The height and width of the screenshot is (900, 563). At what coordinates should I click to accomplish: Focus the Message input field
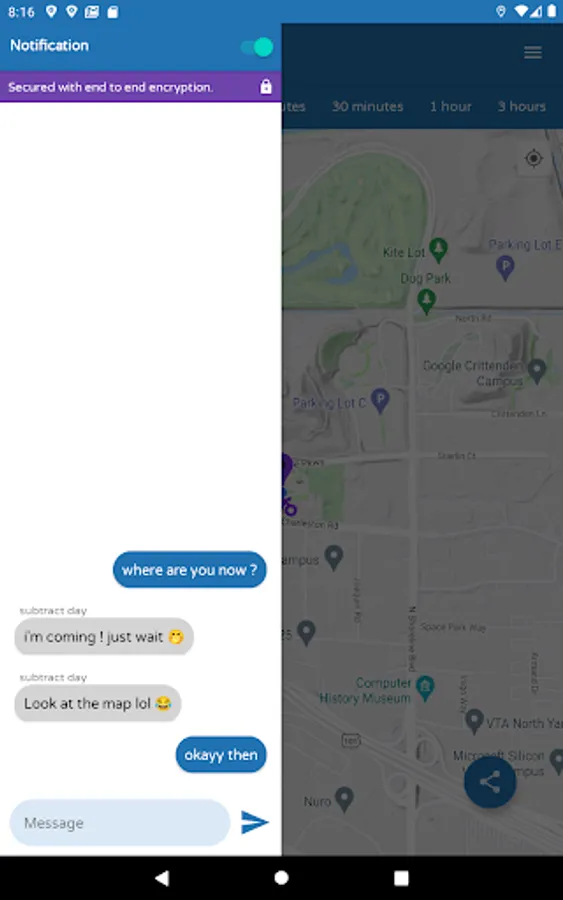coord(120,823)
